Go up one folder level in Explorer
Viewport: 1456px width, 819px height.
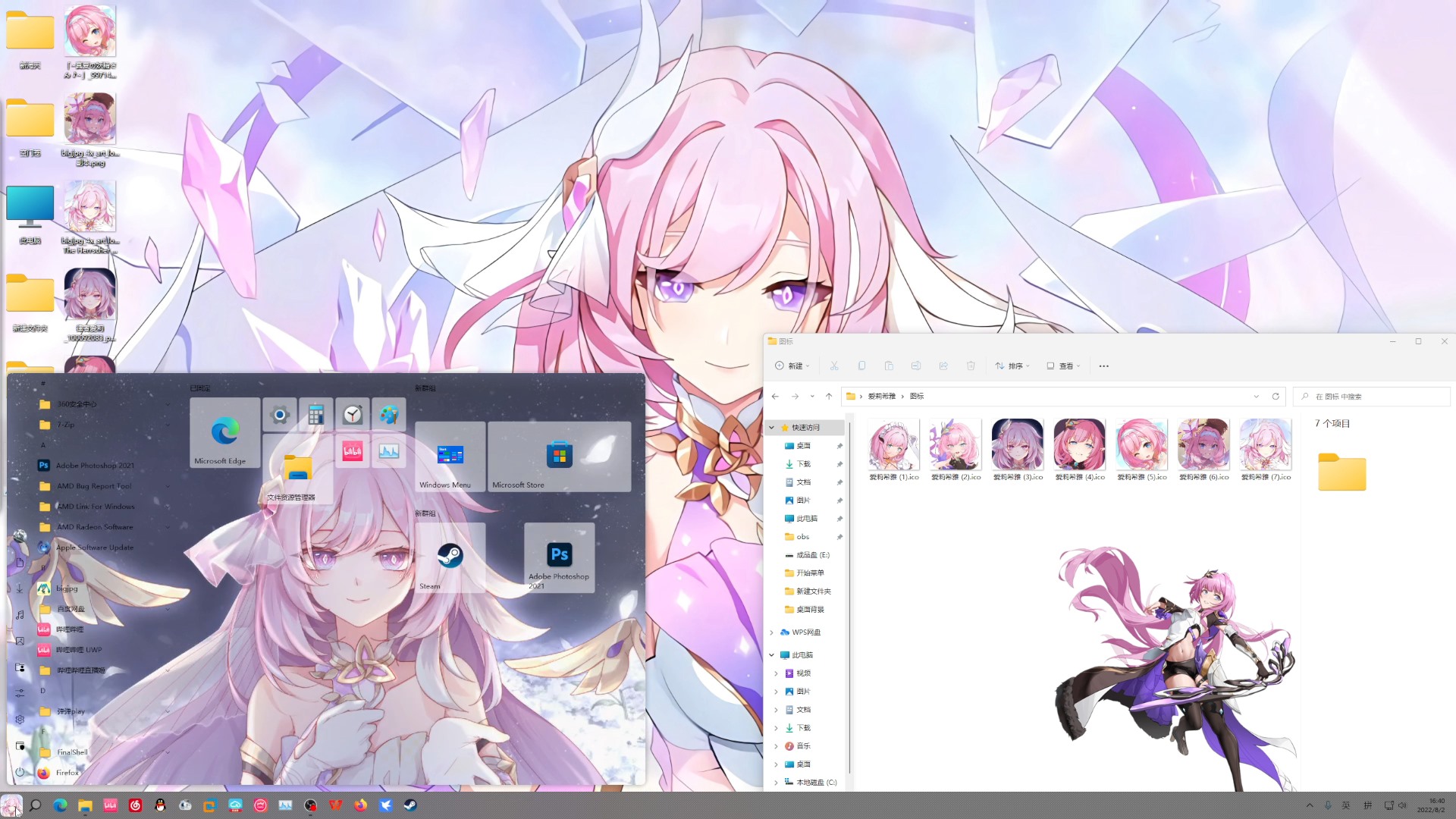coord(829,396)
